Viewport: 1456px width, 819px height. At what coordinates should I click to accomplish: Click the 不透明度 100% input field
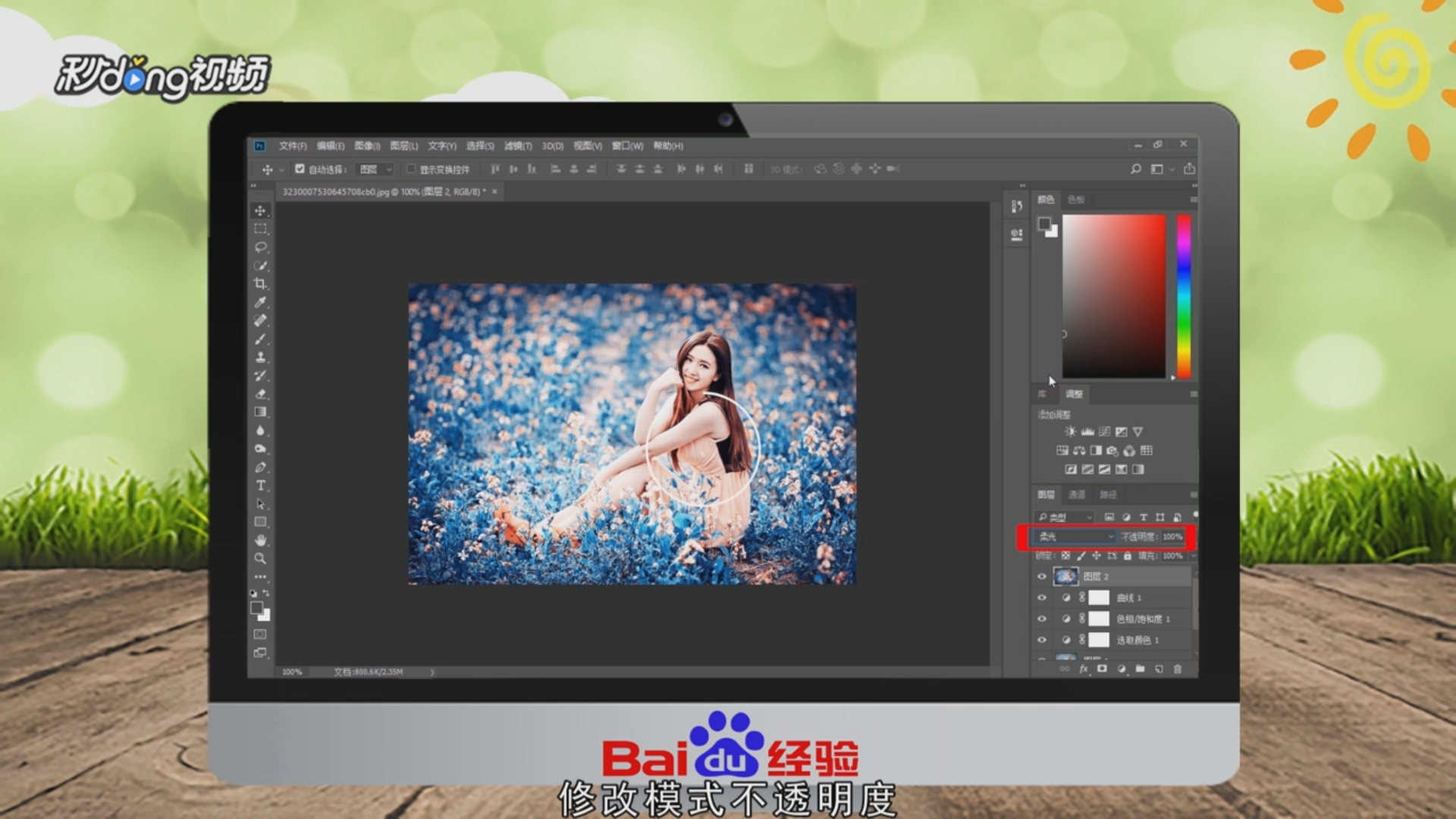(x=1172, y=537)
